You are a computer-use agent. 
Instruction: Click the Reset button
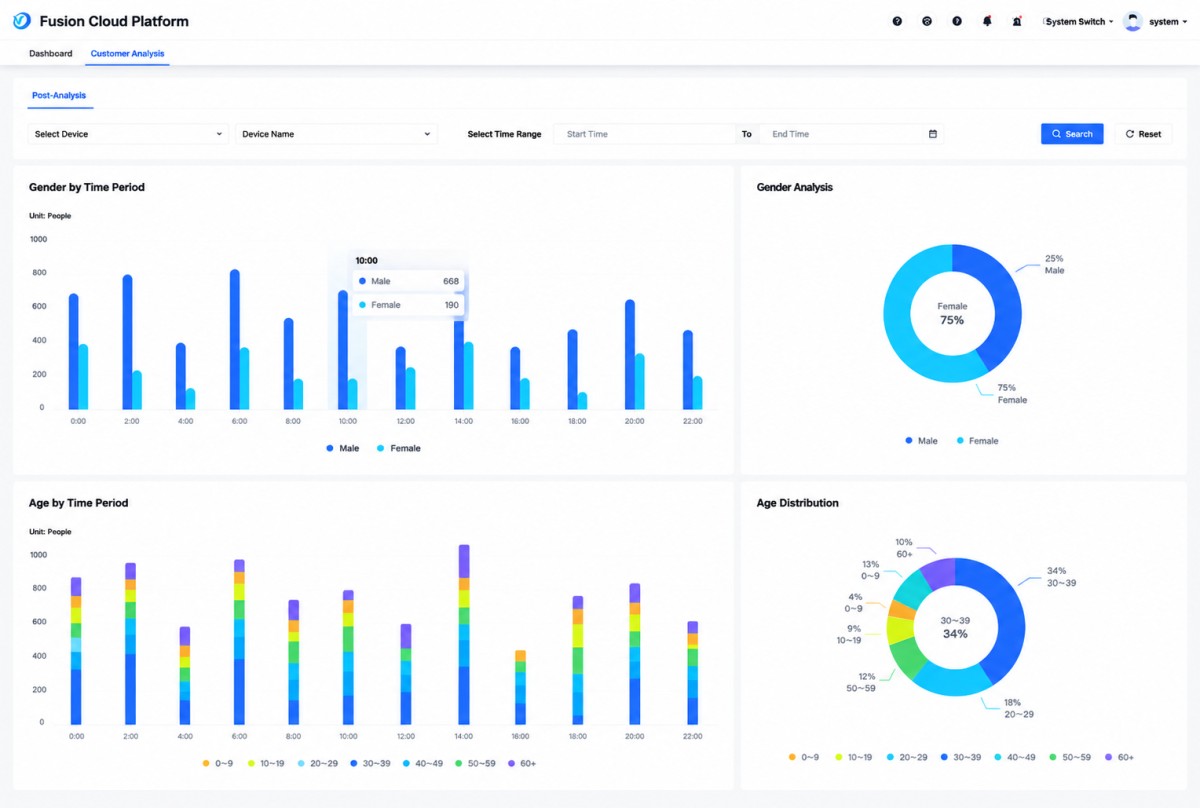tap(1143, 134)
